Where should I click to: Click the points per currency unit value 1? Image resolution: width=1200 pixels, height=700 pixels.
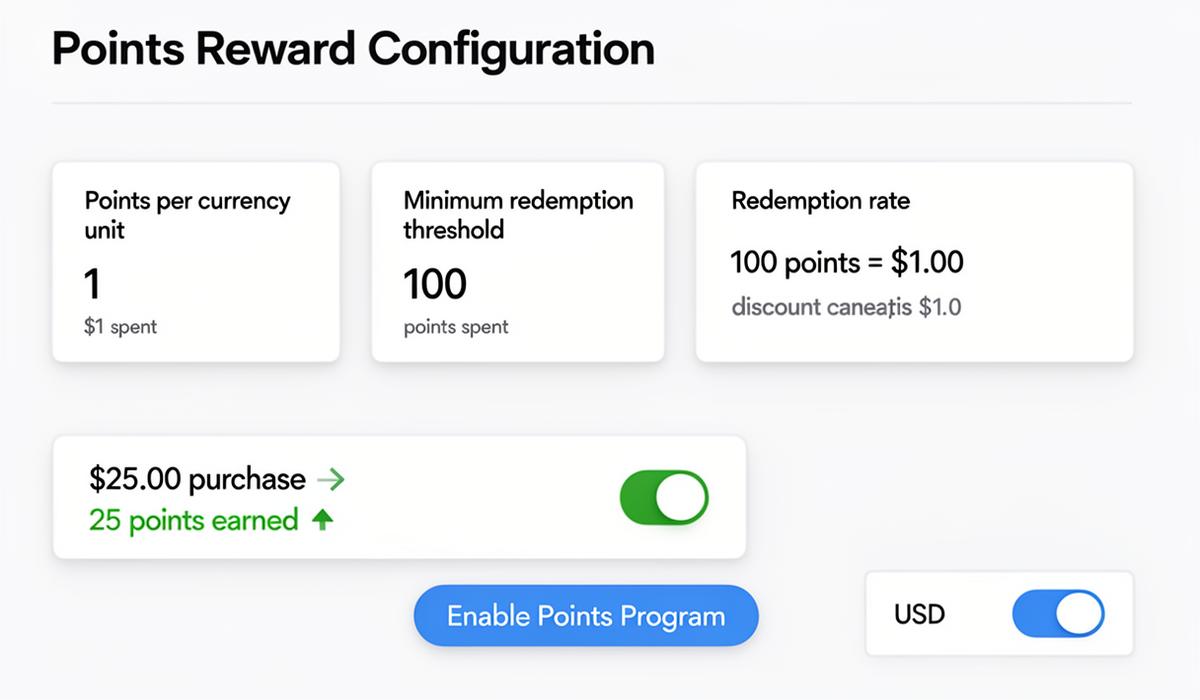click(x=92, y=285)
